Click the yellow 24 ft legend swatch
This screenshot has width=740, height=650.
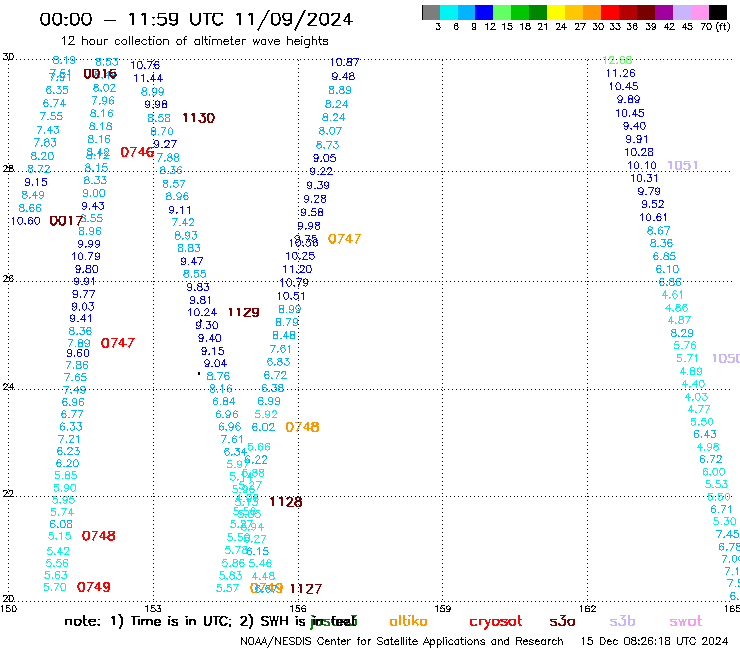[x=556, y=12]
